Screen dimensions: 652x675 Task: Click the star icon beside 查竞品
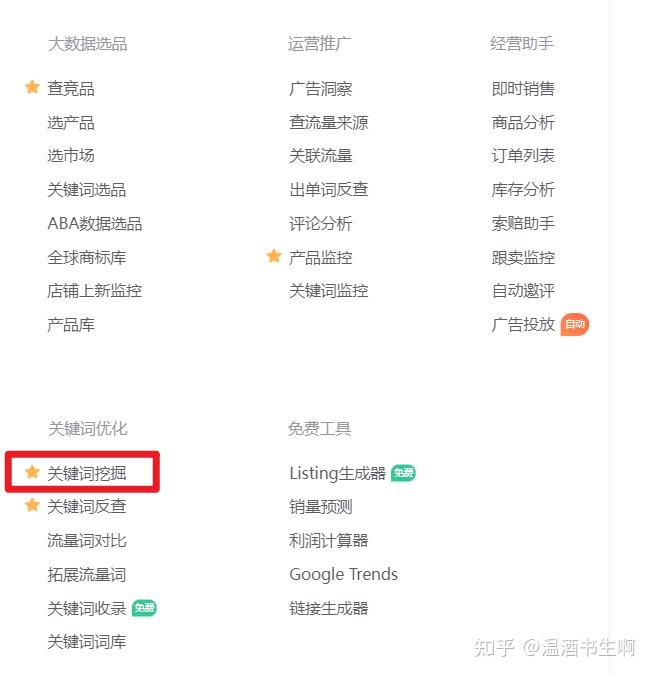tap(32, 88)
